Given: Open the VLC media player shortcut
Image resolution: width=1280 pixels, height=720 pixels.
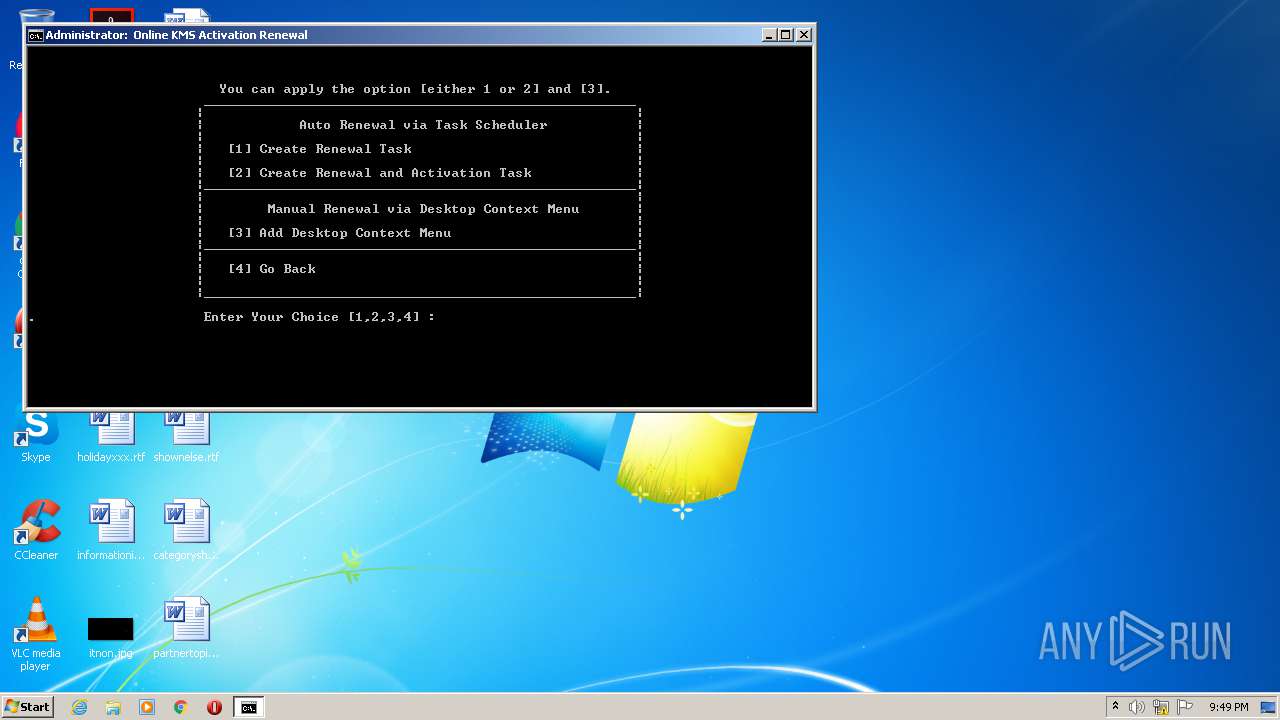Looking at the screenshot, I should (36, 634).
